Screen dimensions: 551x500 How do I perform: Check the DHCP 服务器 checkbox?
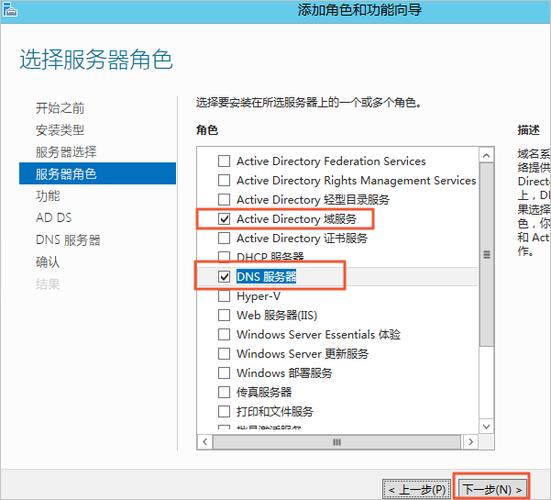pos(224,257)
